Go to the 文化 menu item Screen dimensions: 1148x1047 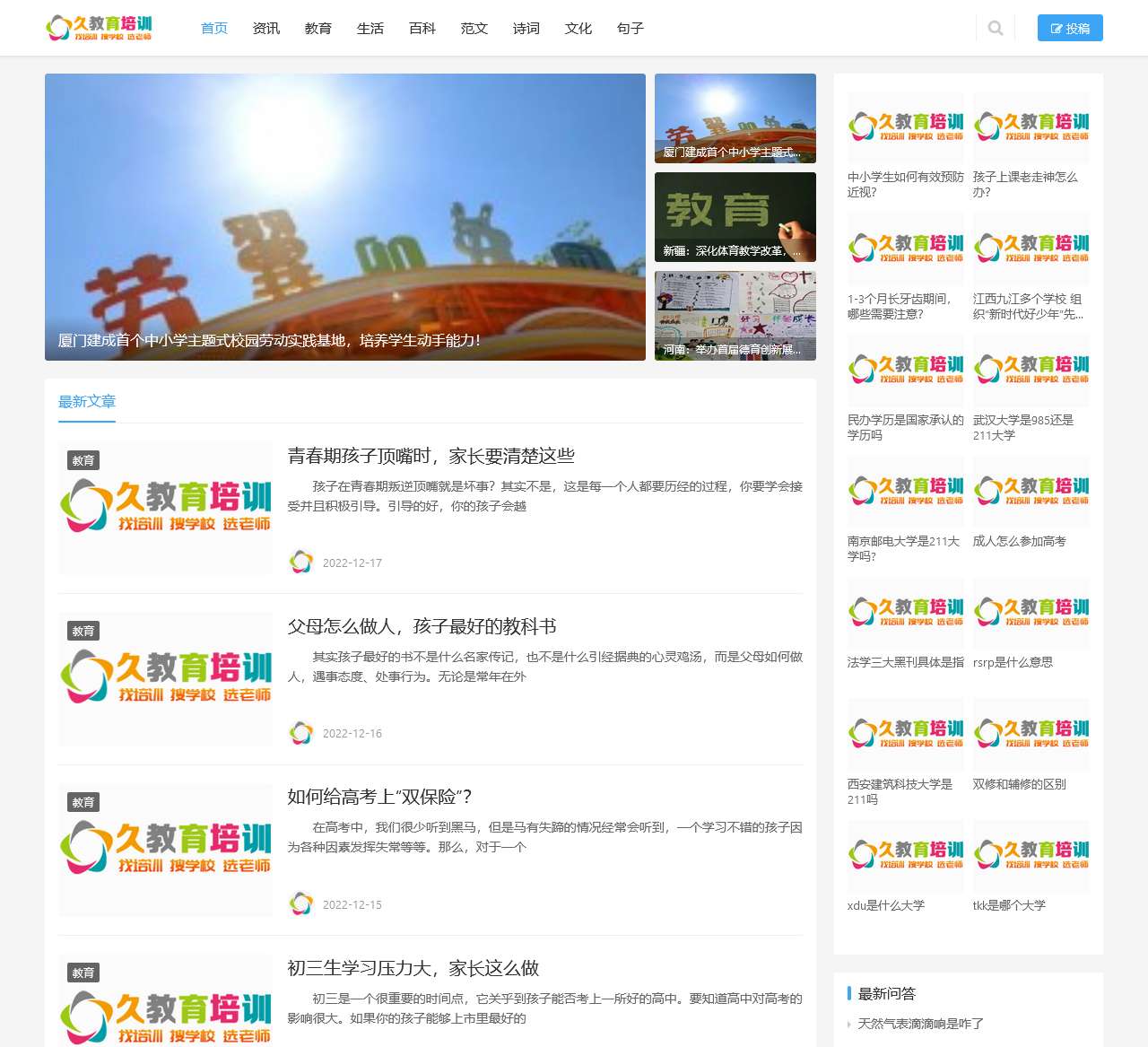click(578, 28)
